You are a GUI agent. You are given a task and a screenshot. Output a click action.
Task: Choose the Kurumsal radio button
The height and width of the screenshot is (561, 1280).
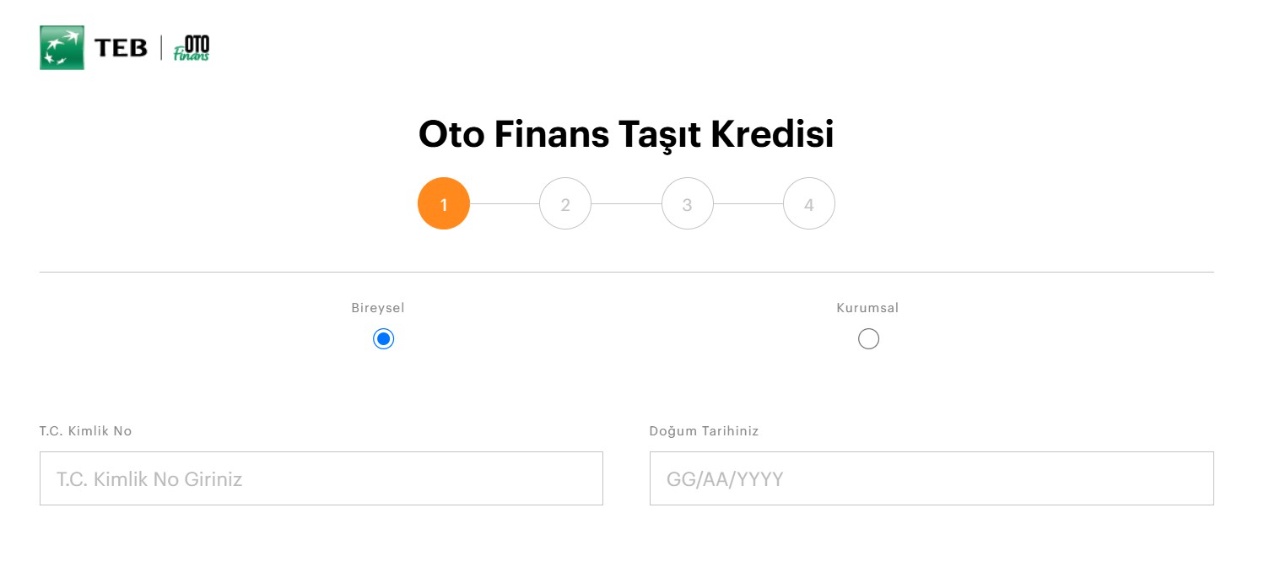[868, 339]
